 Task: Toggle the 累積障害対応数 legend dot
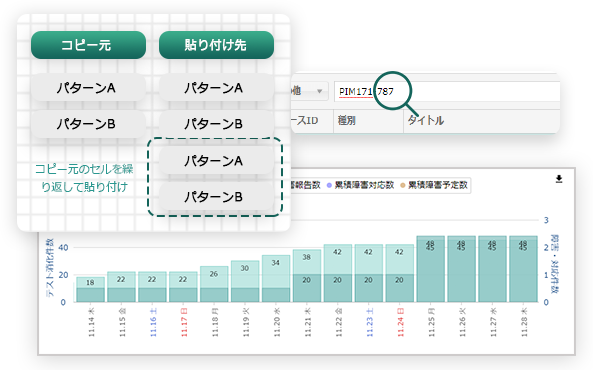(x=329, y=185)
